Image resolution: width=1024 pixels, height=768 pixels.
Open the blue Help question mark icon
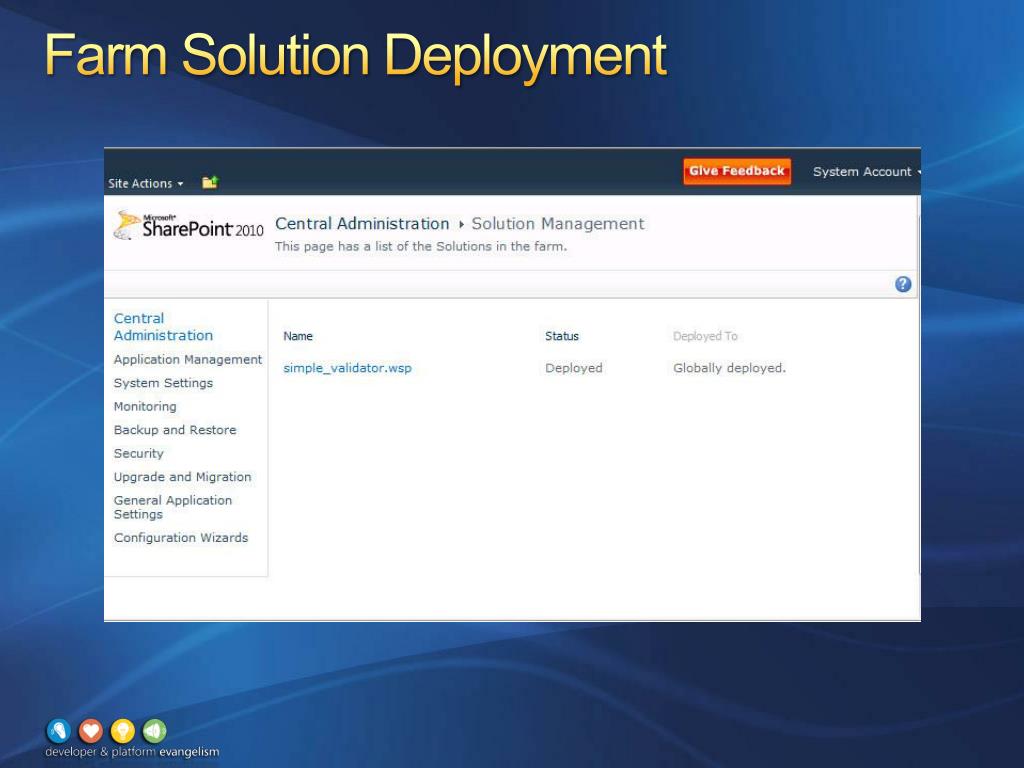point(903,284)
